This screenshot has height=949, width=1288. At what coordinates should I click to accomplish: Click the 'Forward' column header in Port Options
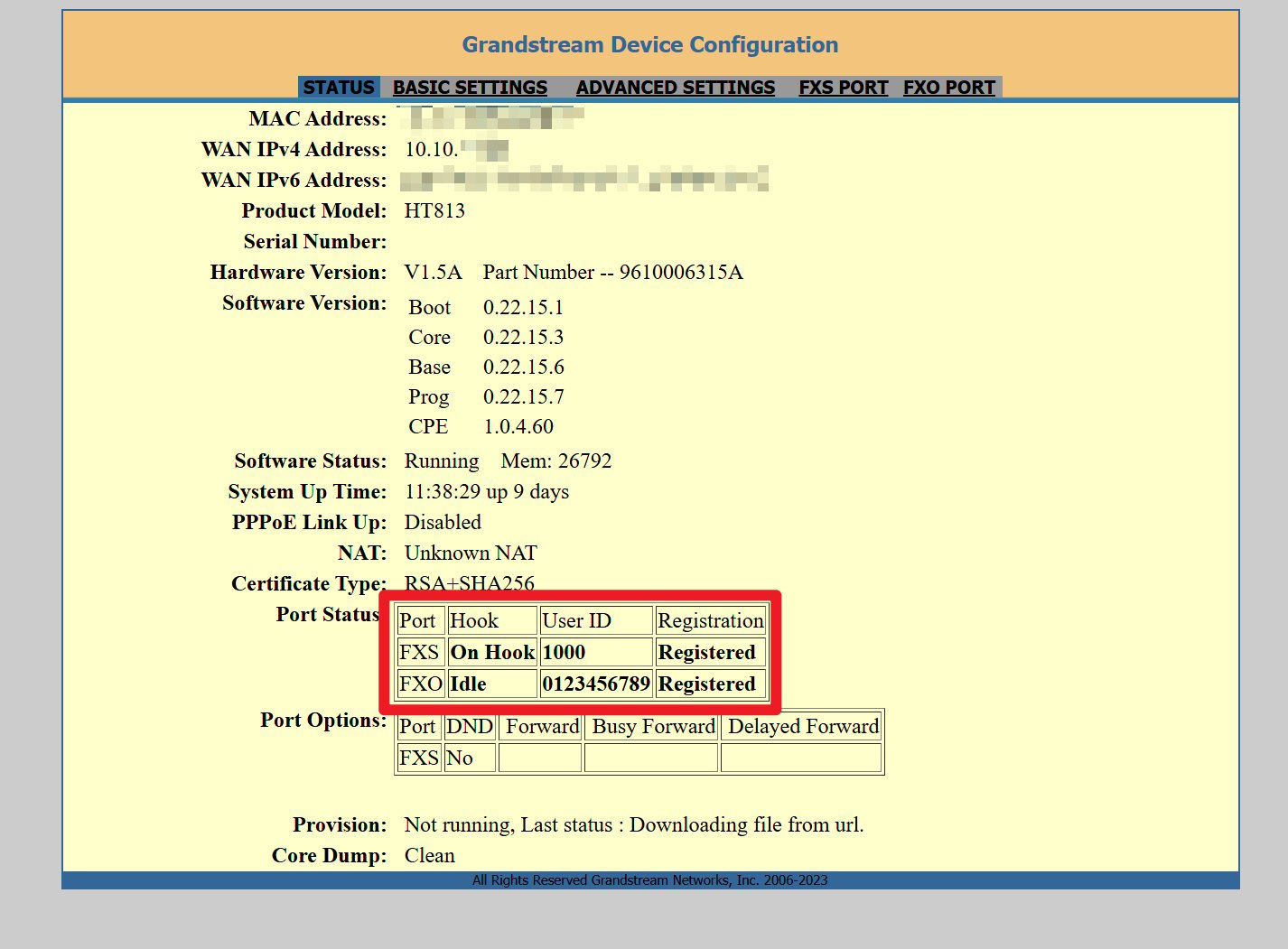point(542,727)
